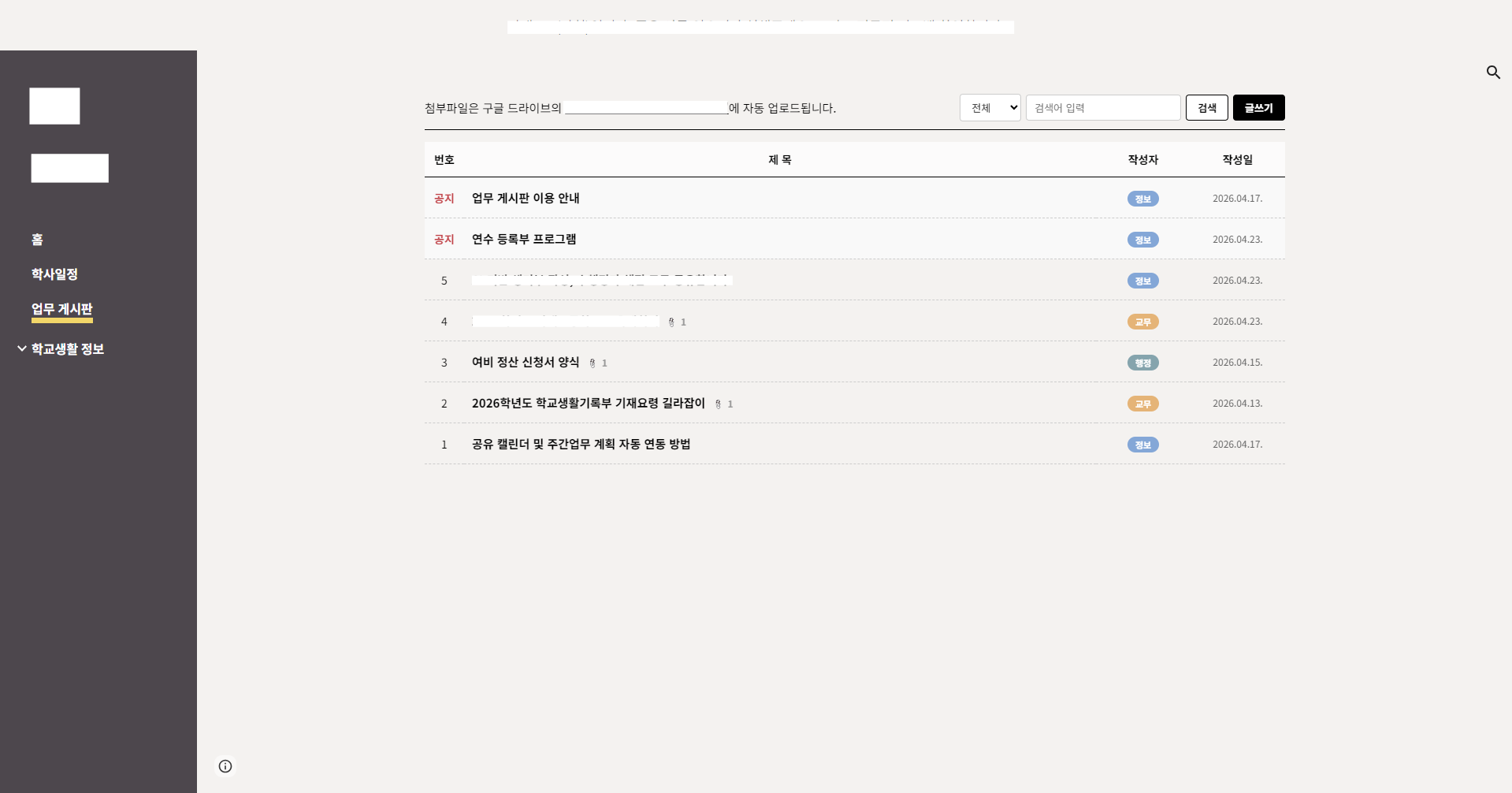The width and height of the screenshot is (1512, 793).
Task: Click 정보 badge on 공유 캘린더 row
Action: (1142, 445)
